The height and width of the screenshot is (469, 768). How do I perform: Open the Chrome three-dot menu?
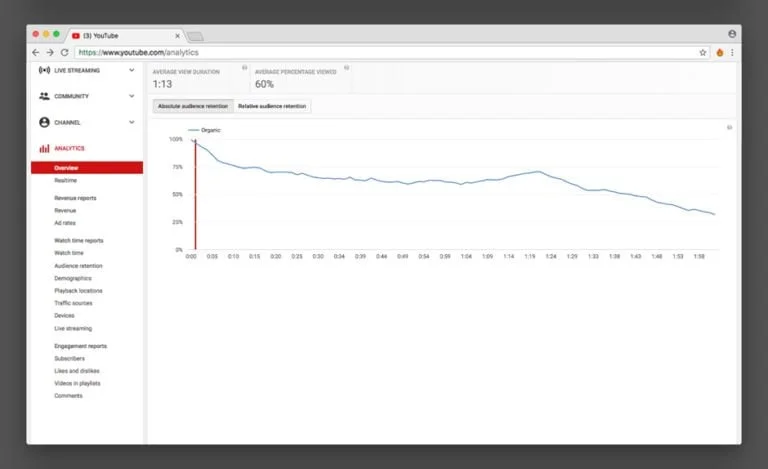click(732, 52)
